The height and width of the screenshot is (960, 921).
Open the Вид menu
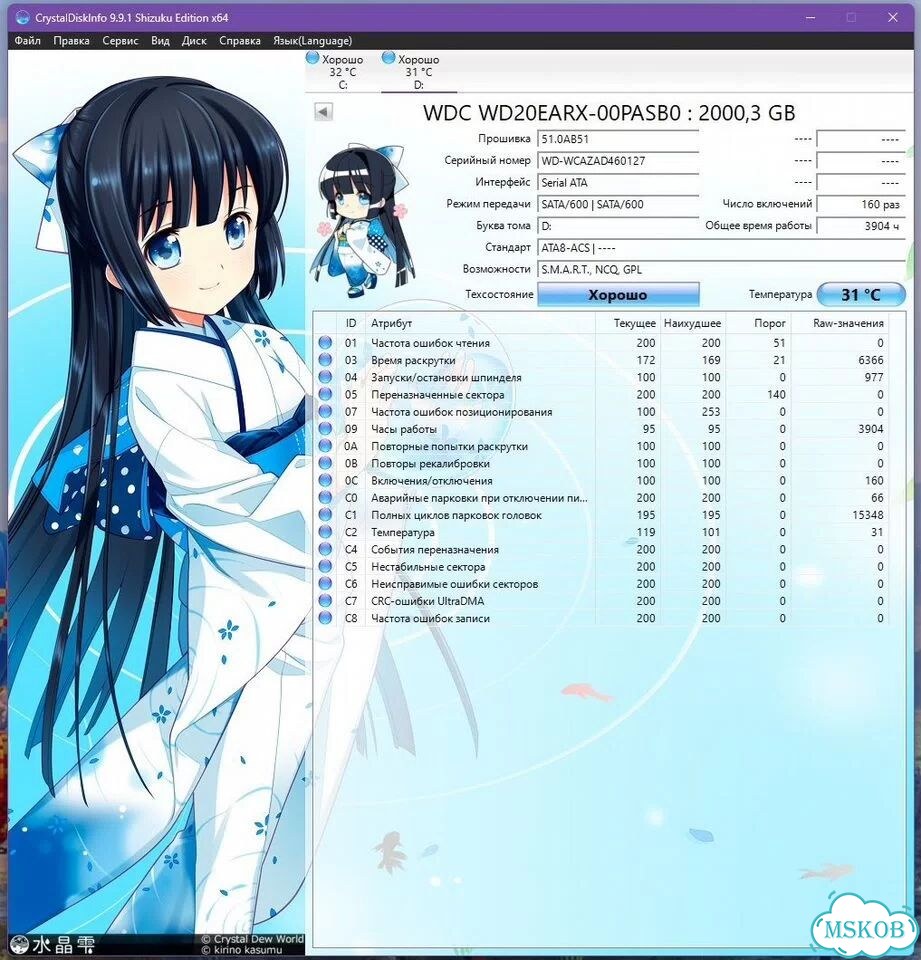[160, 40]
